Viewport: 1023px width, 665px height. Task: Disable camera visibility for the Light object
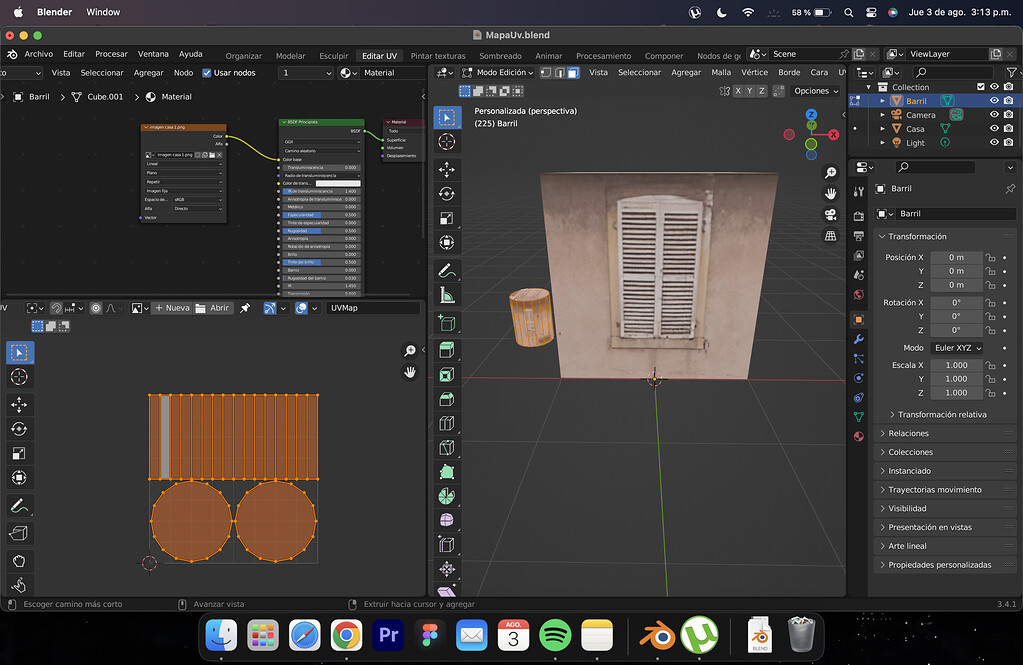click(x=1008, y=142)
